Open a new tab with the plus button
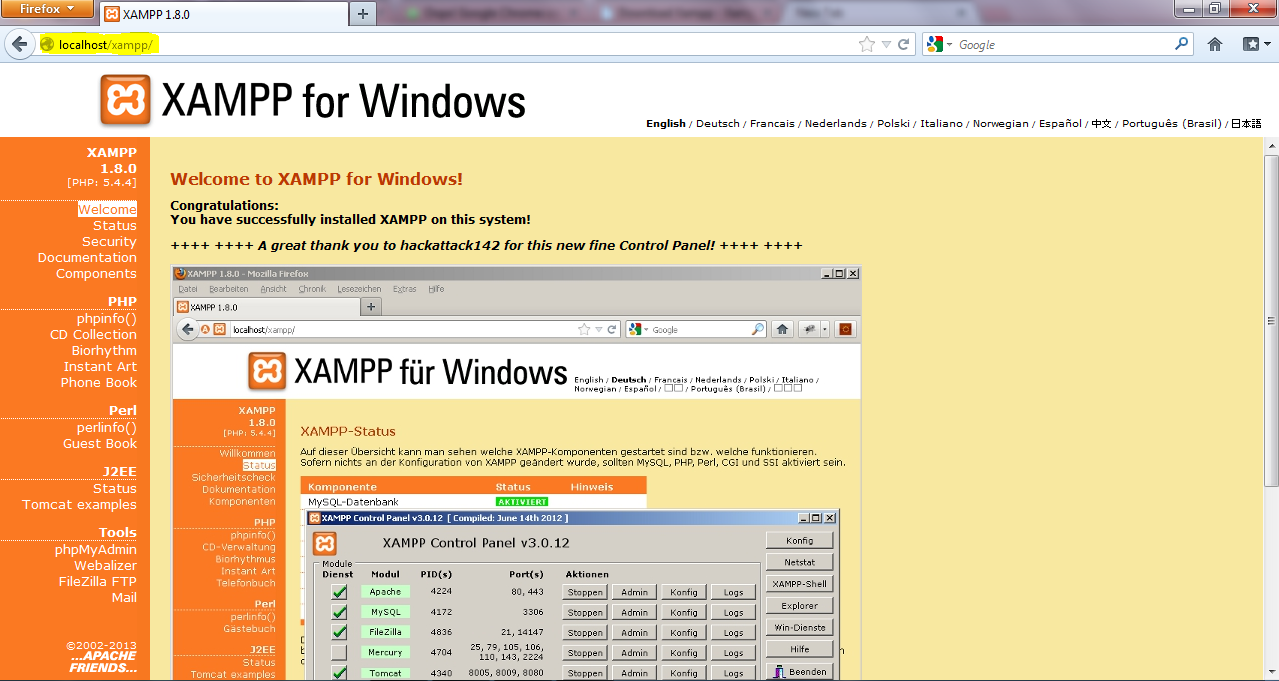Image resolution: width=1279 pixels, height=681 pixels. pyautogui.click(x=362, y=14)
